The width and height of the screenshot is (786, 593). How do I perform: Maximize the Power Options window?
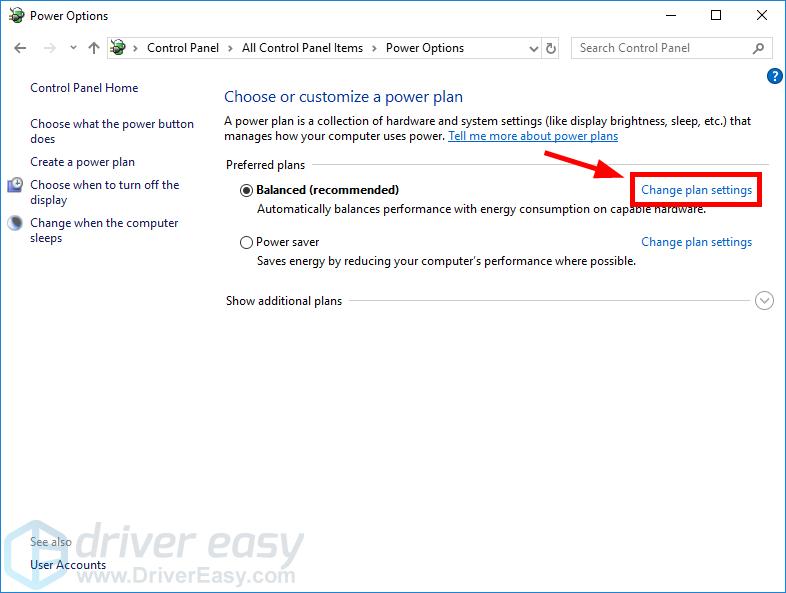[716, 15]
